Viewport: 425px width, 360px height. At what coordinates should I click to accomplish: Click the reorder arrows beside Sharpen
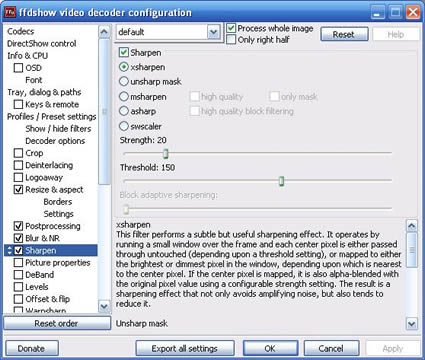coord(9,250)
